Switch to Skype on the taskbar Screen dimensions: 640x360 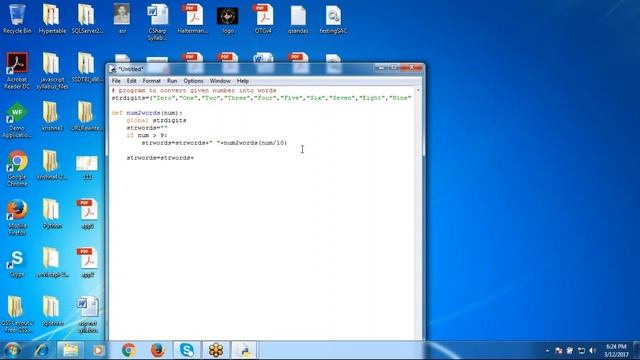tap(187, 350)
